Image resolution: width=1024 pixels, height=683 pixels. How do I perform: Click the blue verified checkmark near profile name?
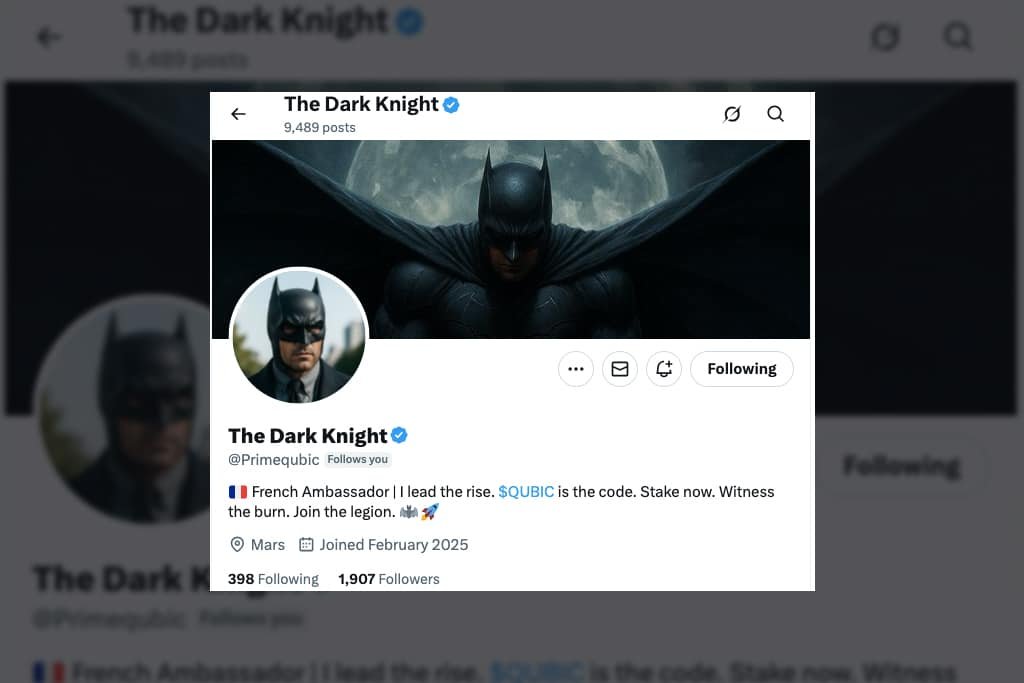pos(399,435)
